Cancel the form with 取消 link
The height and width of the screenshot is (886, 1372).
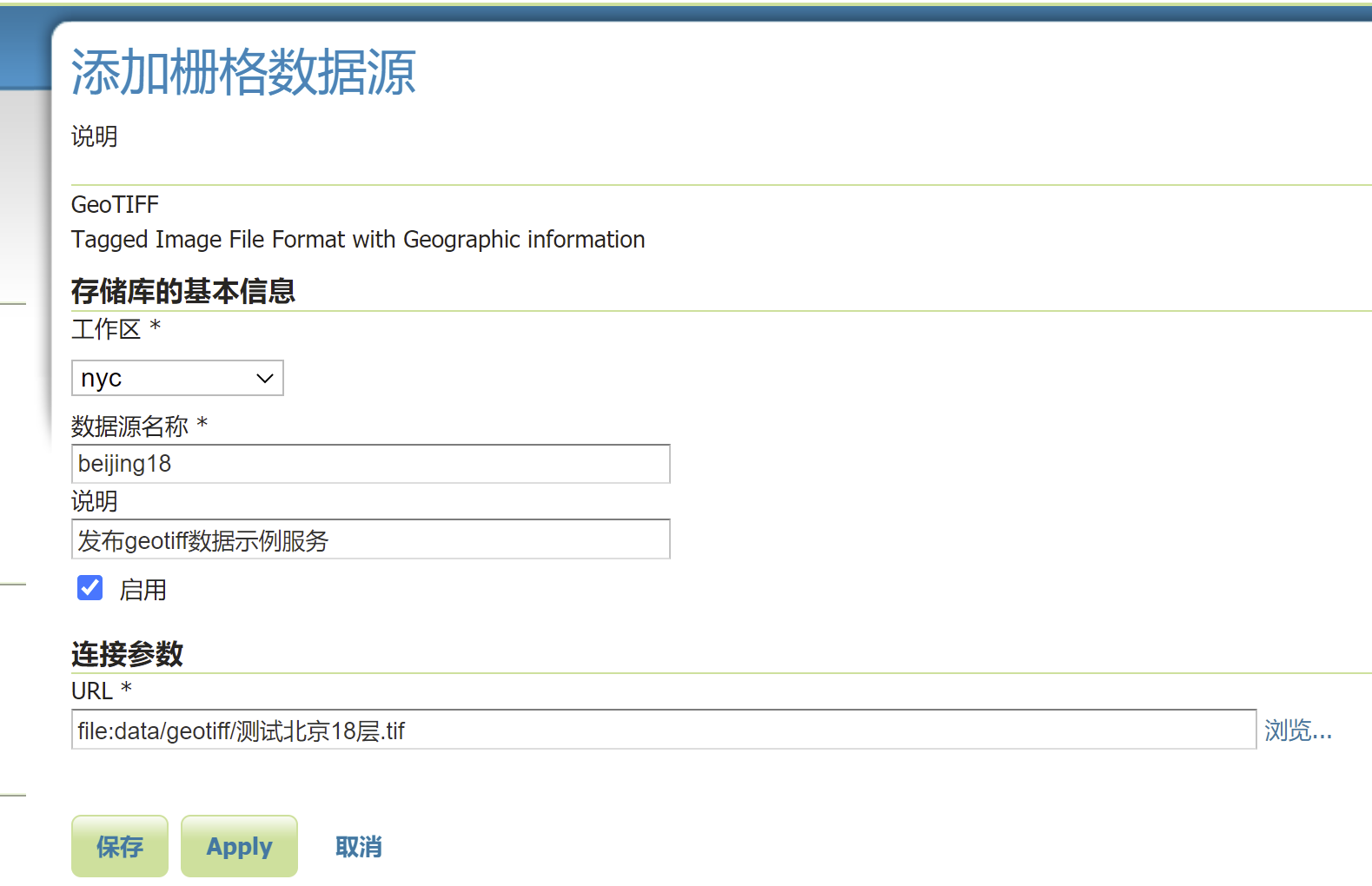point(358,847)
